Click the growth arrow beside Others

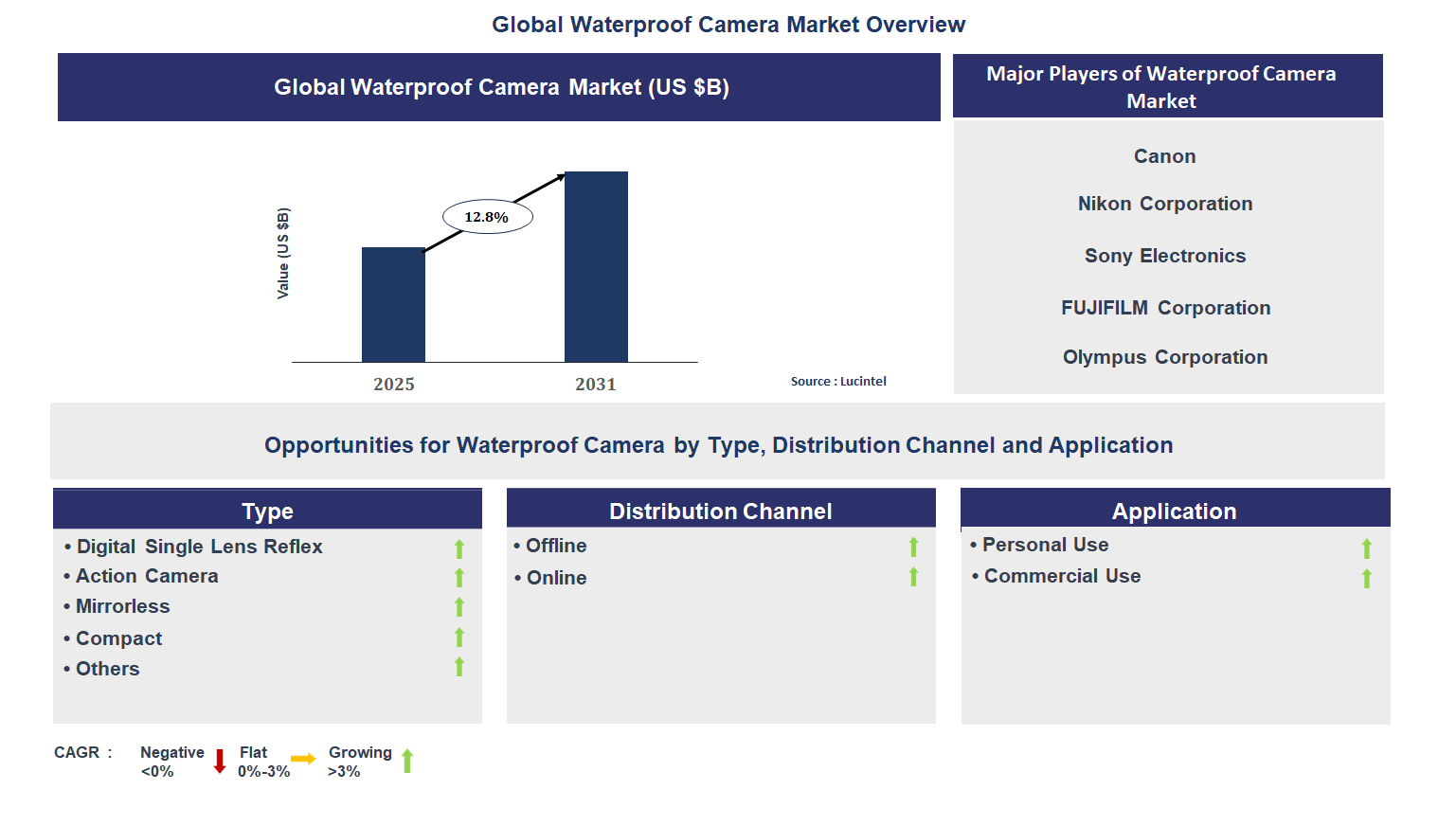coord(458,668)
